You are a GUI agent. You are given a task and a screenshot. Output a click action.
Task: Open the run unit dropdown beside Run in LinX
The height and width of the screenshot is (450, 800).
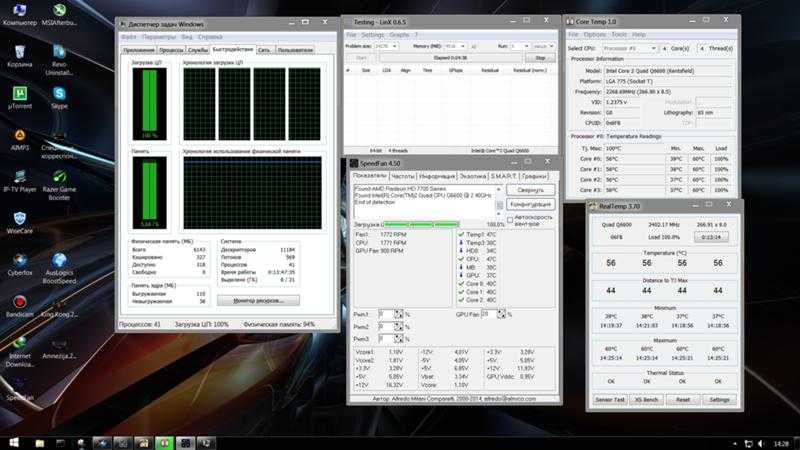(543, 46)
